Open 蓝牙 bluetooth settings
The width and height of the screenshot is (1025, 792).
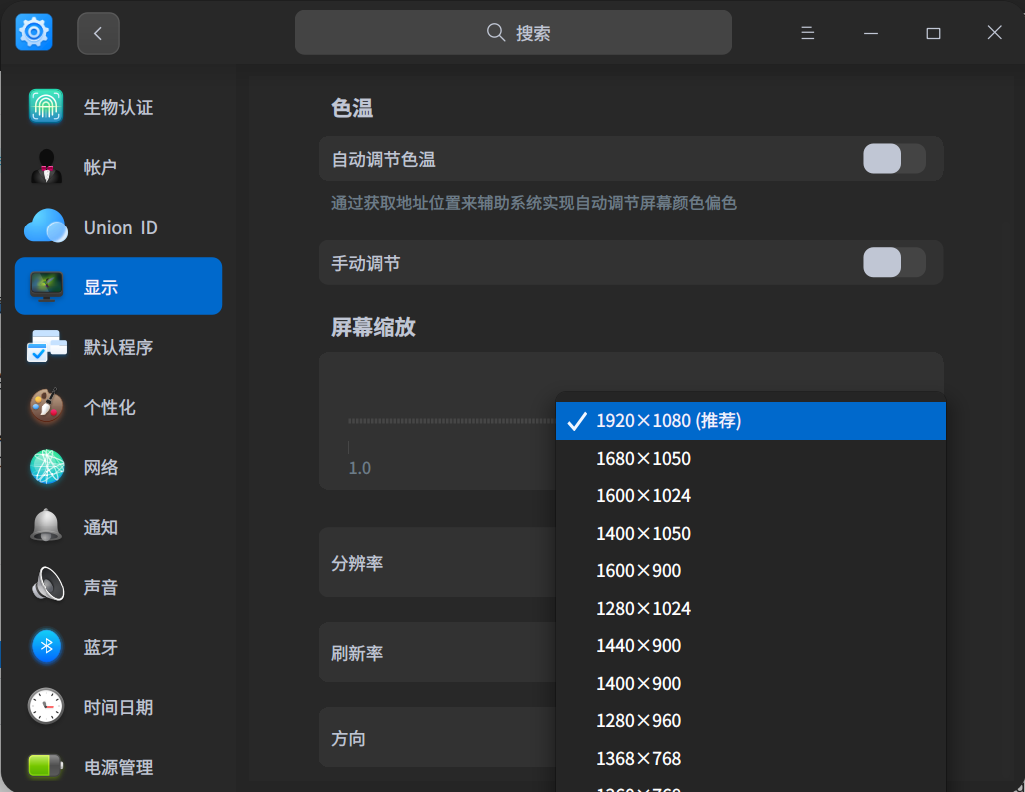click(118, 647)
